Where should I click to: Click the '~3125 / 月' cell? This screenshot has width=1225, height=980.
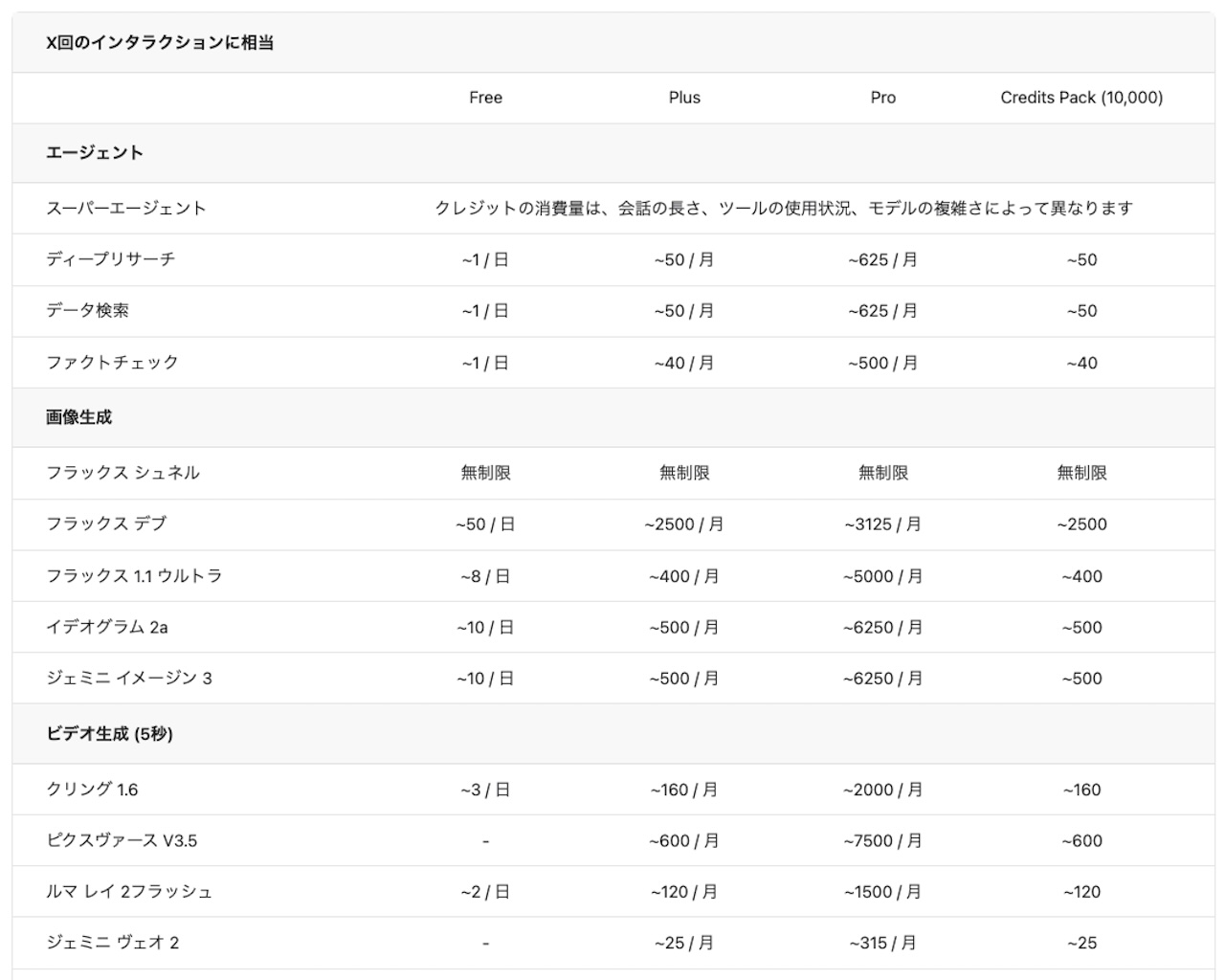883,524
